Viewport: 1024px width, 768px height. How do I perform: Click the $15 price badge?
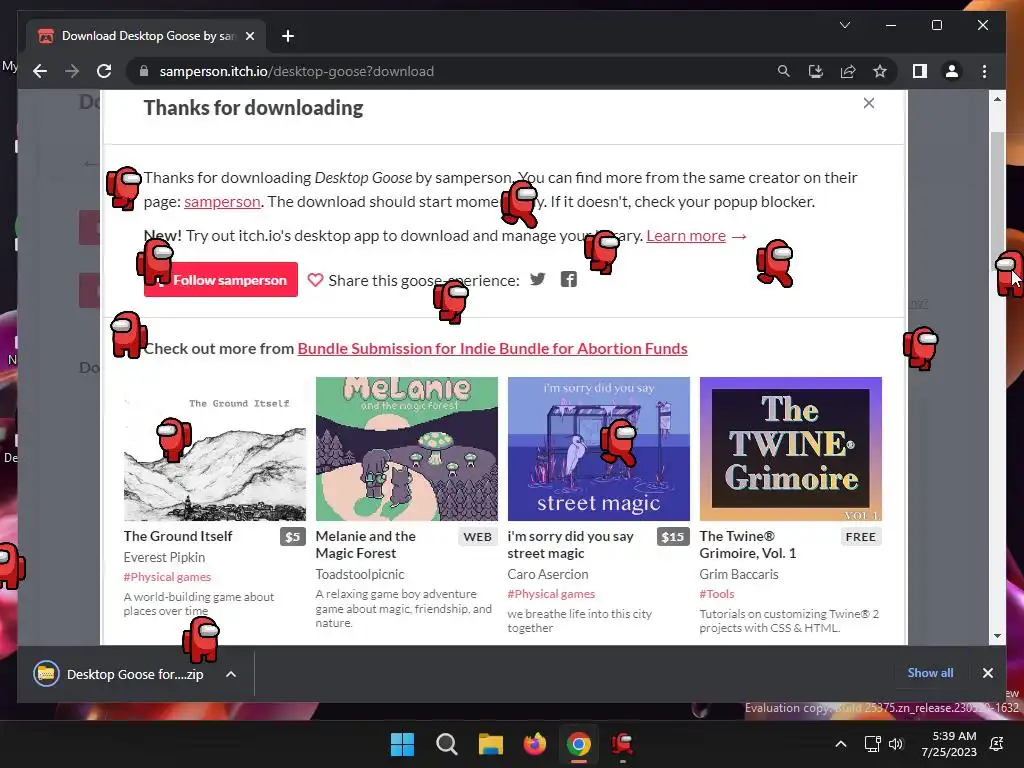[x=673, y=537]
